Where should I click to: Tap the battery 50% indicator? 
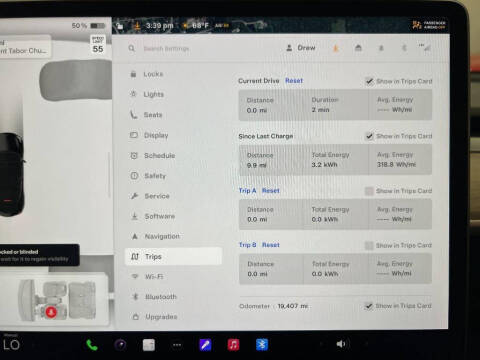tap(88, 26)
